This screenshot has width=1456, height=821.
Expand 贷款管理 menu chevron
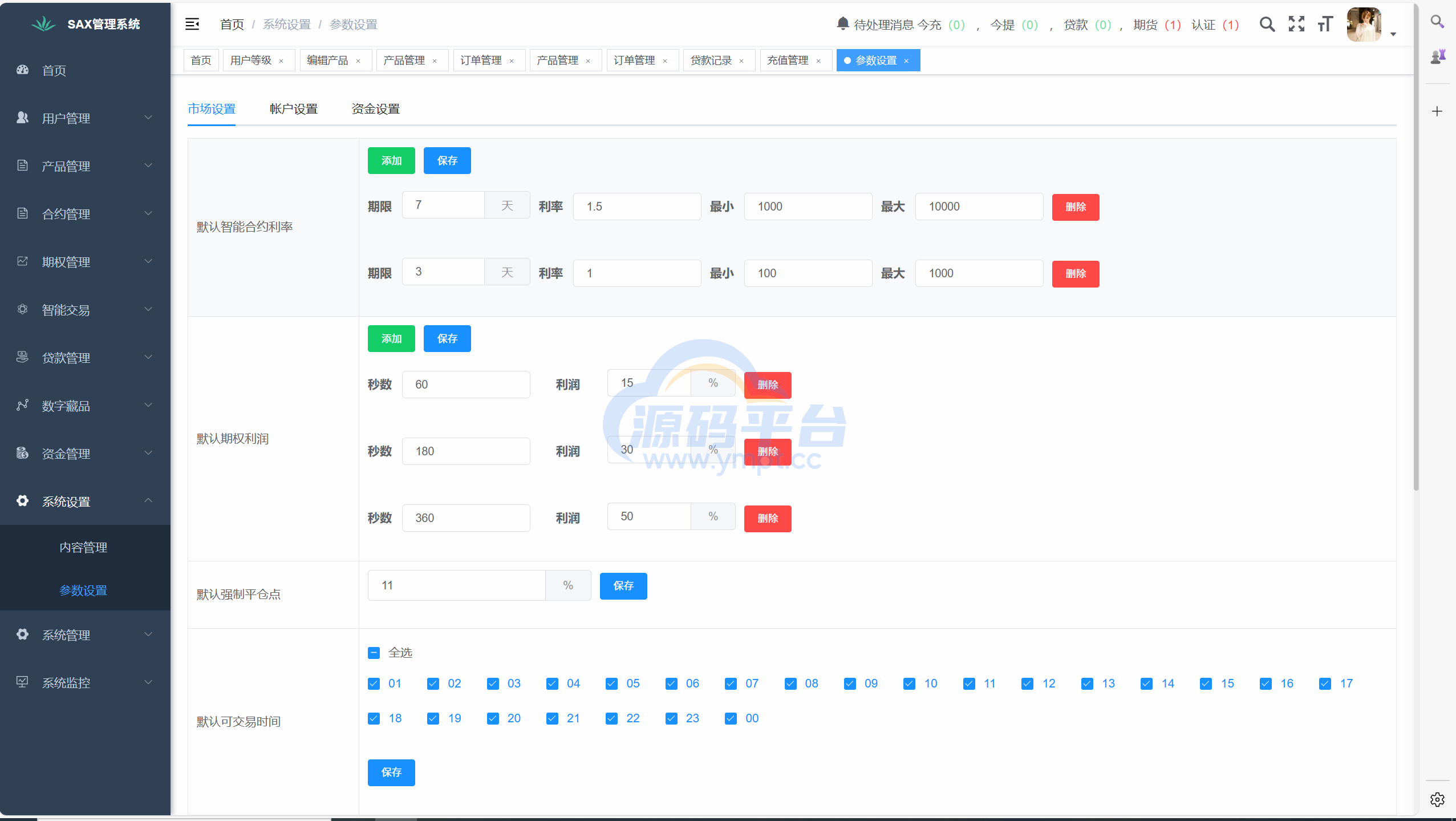coord(148,357)
